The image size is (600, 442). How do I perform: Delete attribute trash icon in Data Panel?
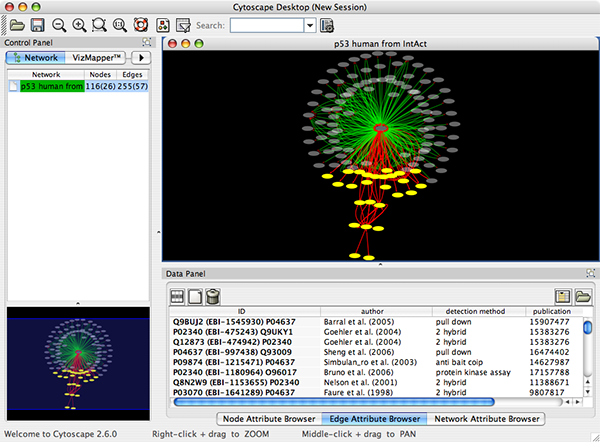point(215,295)
